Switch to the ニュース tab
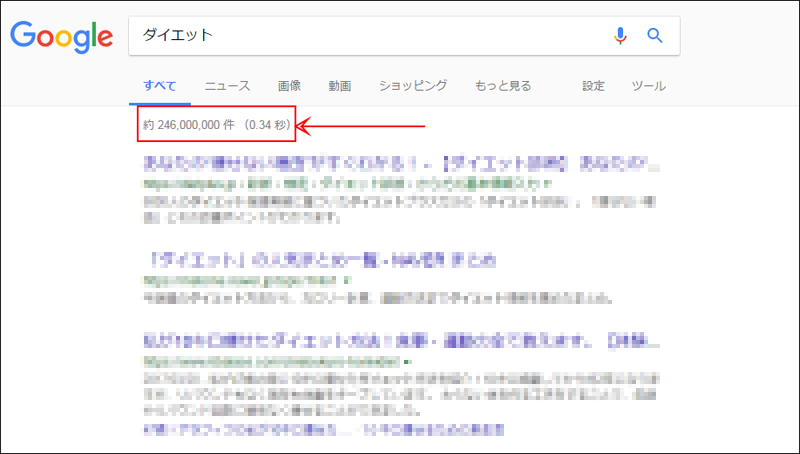 coord(228,86)
